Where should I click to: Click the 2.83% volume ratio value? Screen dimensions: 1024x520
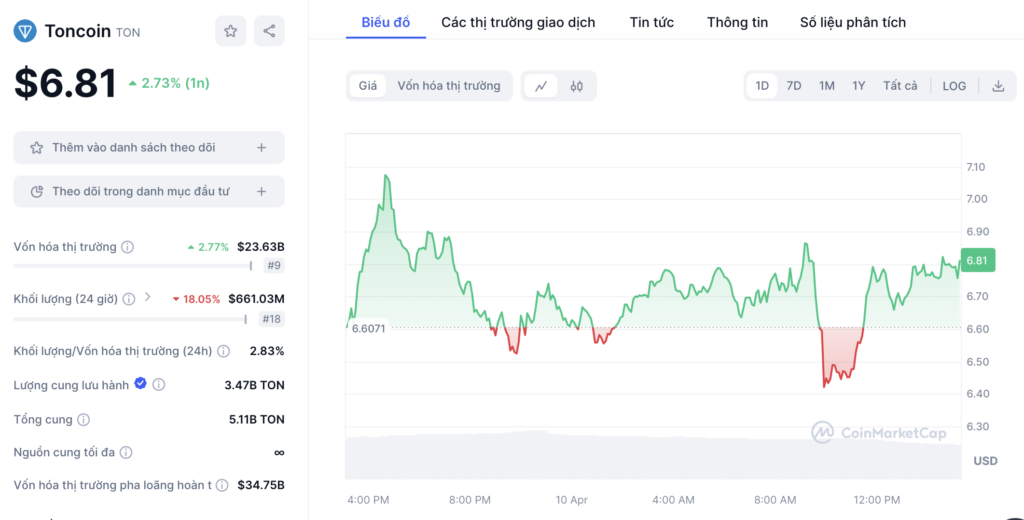tap(267, 351)
